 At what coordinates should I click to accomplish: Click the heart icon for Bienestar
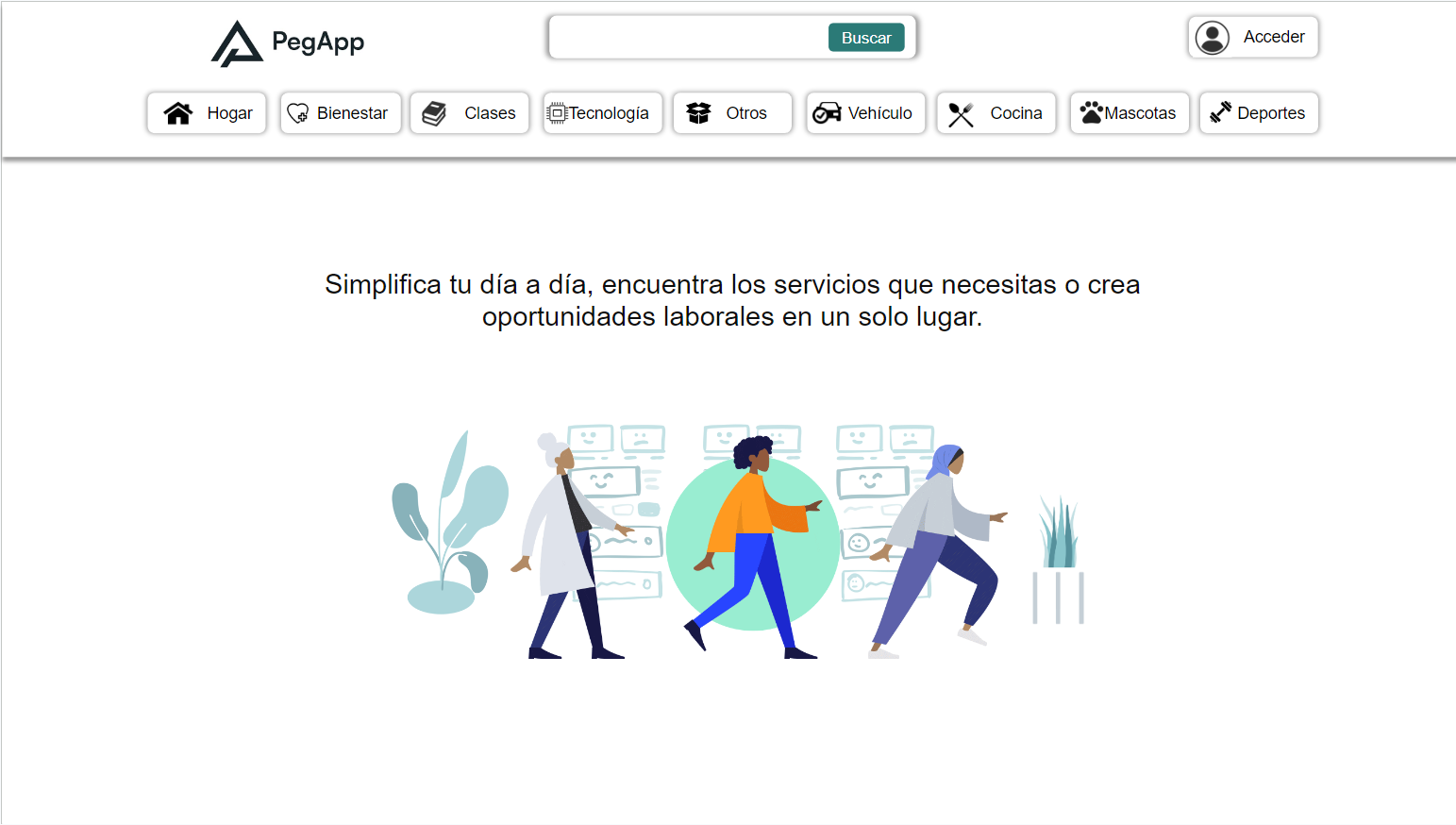tap(298, 113)
